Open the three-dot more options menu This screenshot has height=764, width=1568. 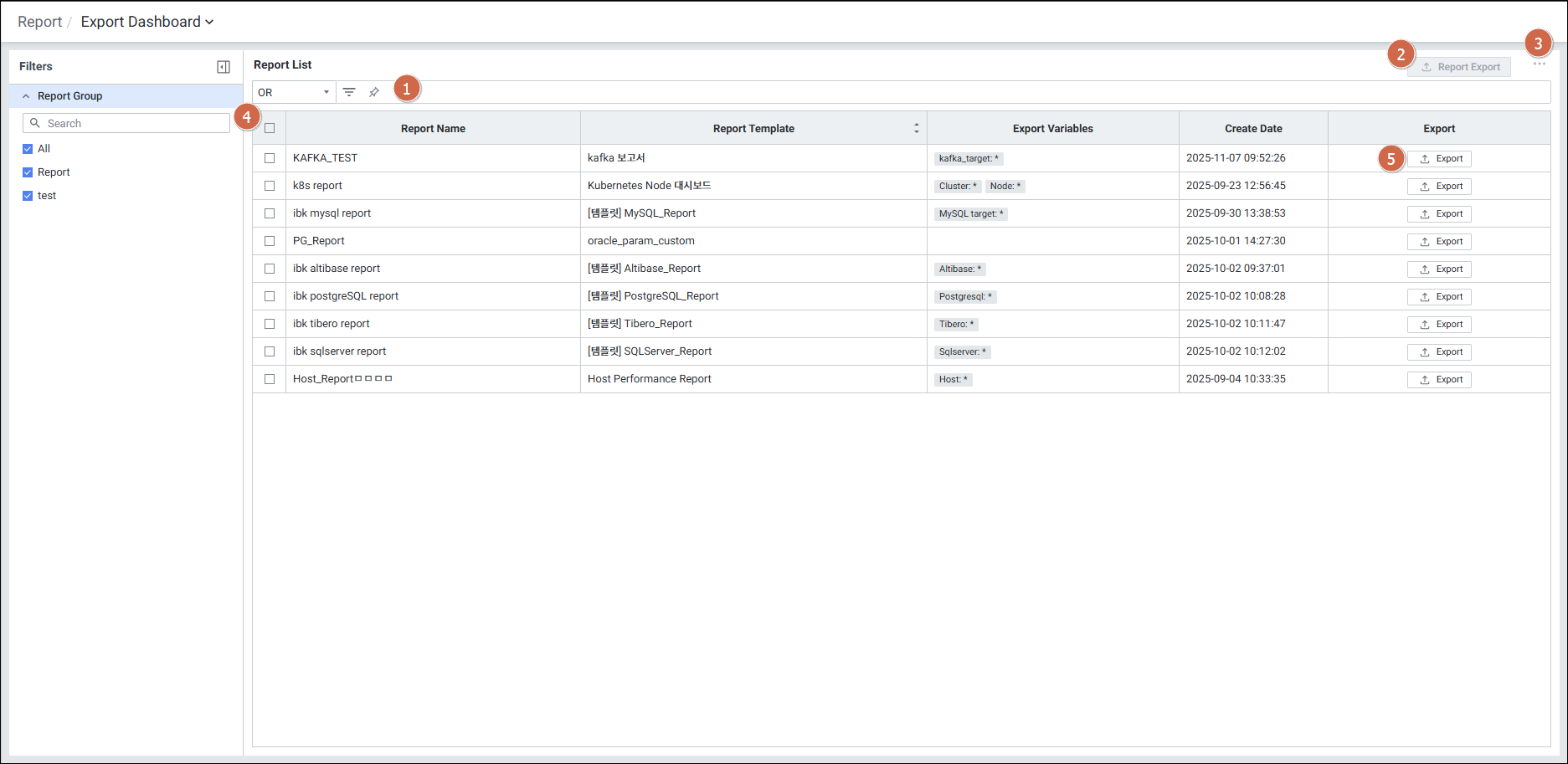click(x=1539, y=64)
